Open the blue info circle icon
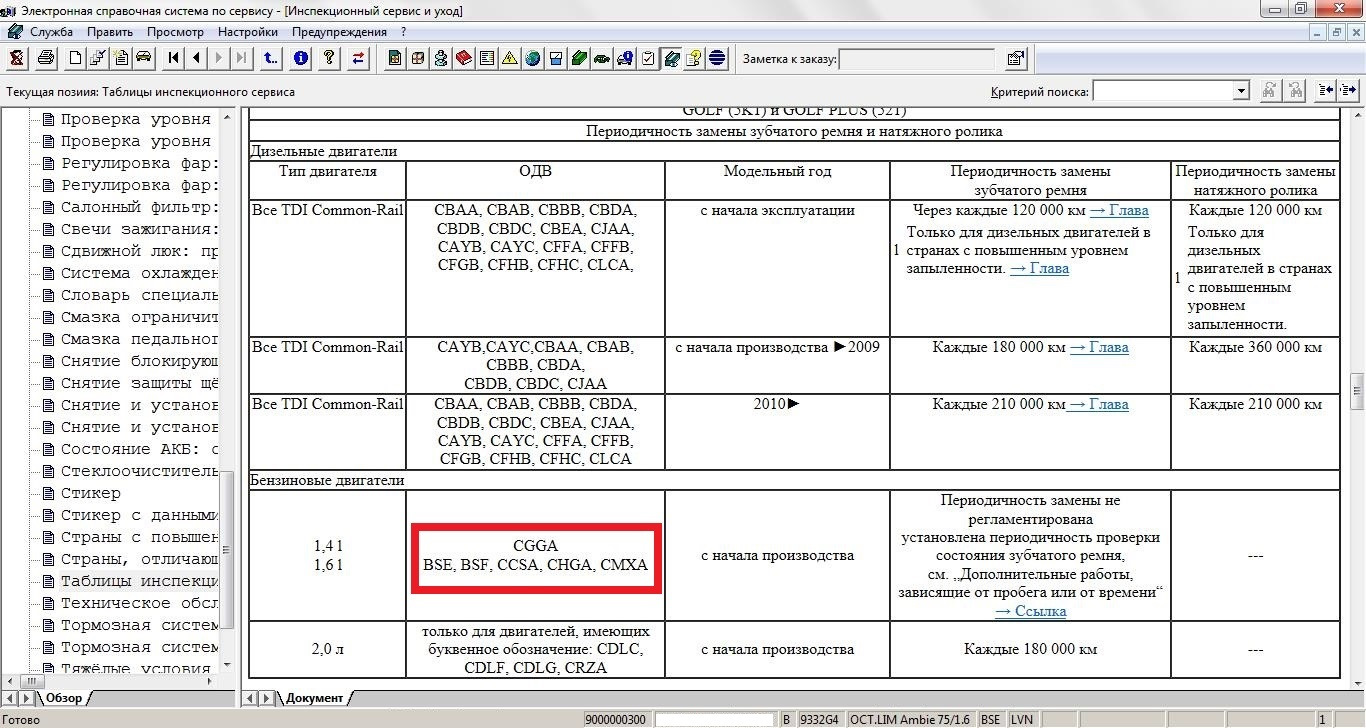The width and height of the screenshot is (1366, 728). 301,58
